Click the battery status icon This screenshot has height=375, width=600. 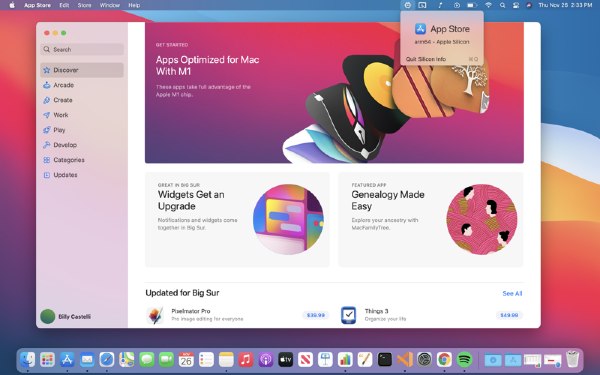coord(472,5)
